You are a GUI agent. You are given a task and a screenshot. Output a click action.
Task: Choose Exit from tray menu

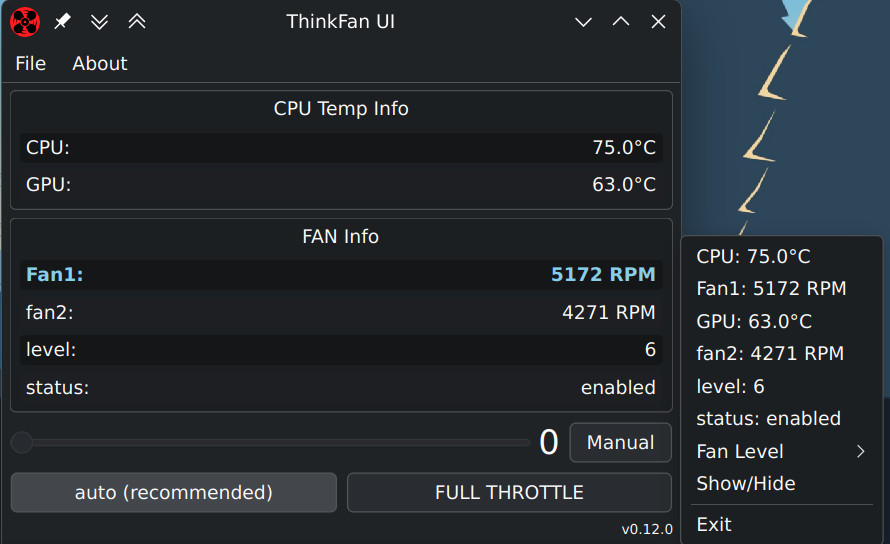[x=714, y=524]
